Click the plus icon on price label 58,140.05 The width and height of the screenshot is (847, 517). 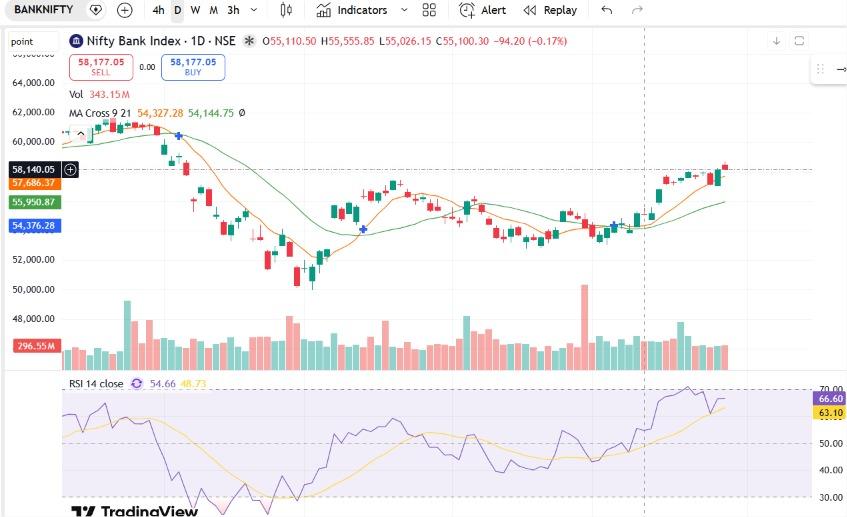(x=70, y=170)
